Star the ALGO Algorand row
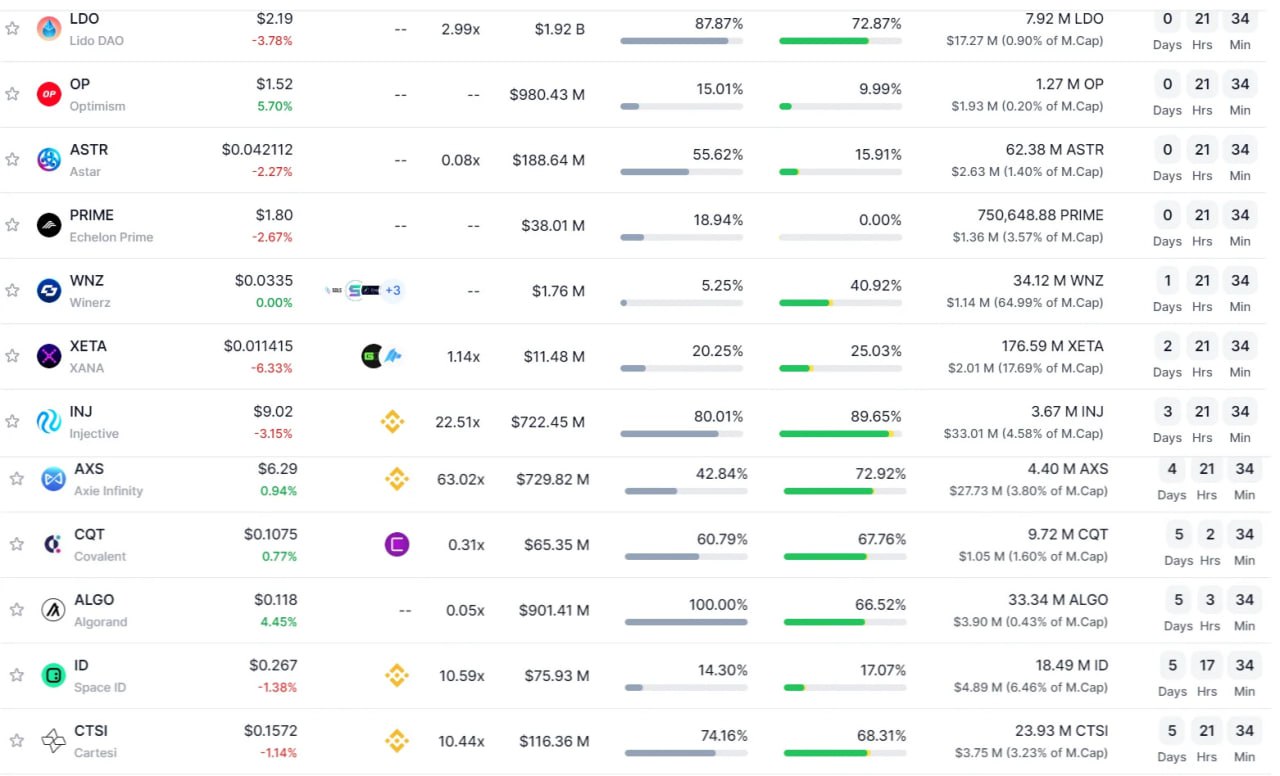 [x=17, y=610]
